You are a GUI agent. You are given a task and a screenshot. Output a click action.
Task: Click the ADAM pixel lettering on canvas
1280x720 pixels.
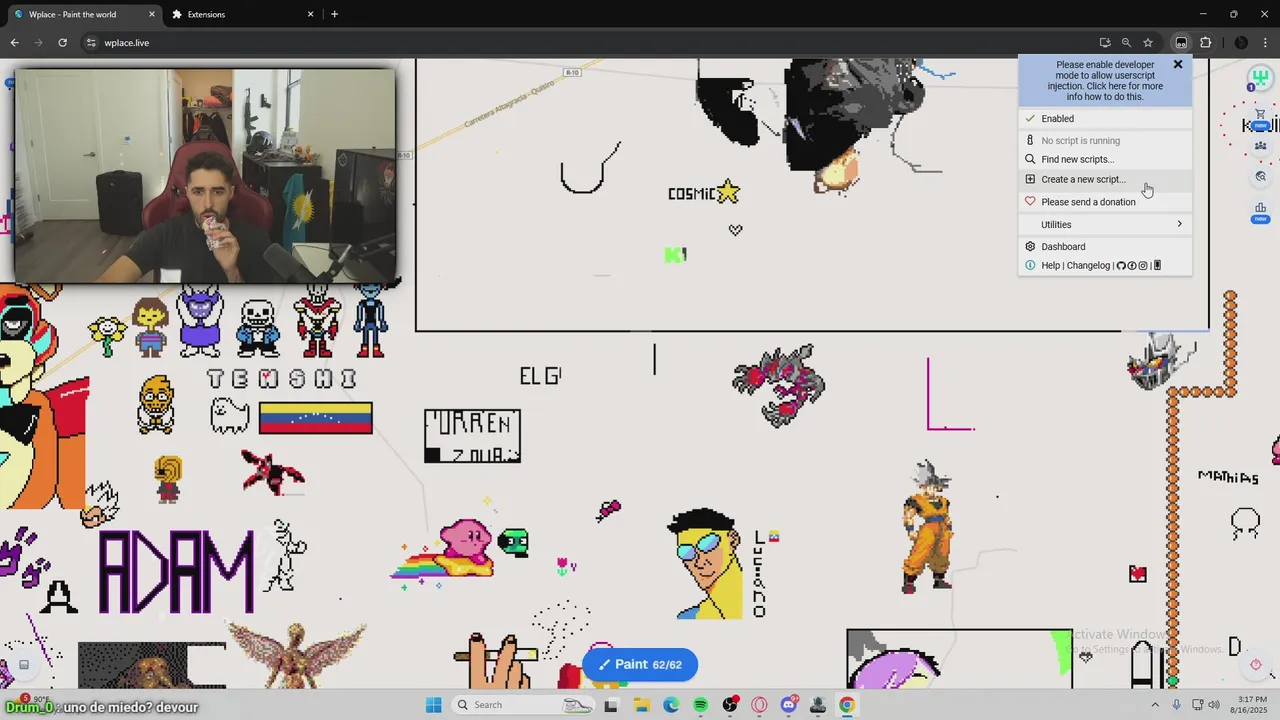tap(177, 572)
